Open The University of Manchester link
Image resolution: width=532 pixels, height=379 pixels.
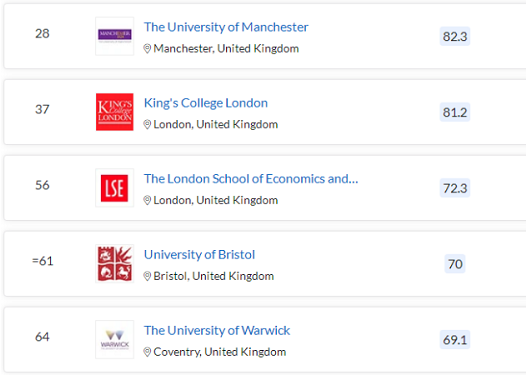coord(226,27)
